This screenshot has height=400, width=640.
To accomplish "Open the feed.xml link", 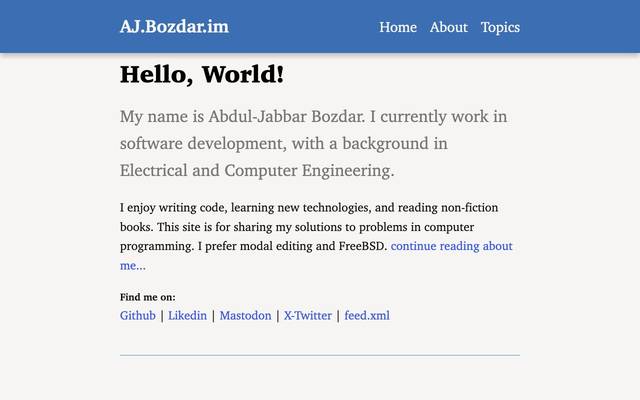I will [x=367, y=316].
